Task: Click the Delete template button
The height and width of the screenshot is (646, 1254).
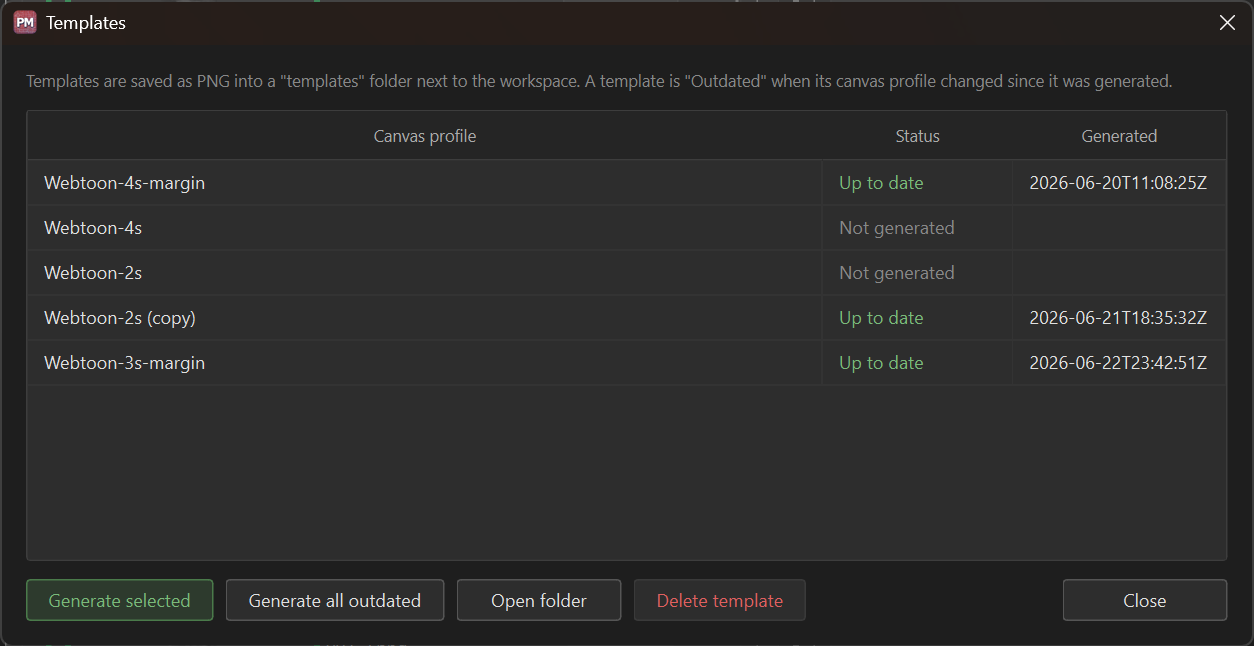Action: pyautogui.click(x=720, y=600)
